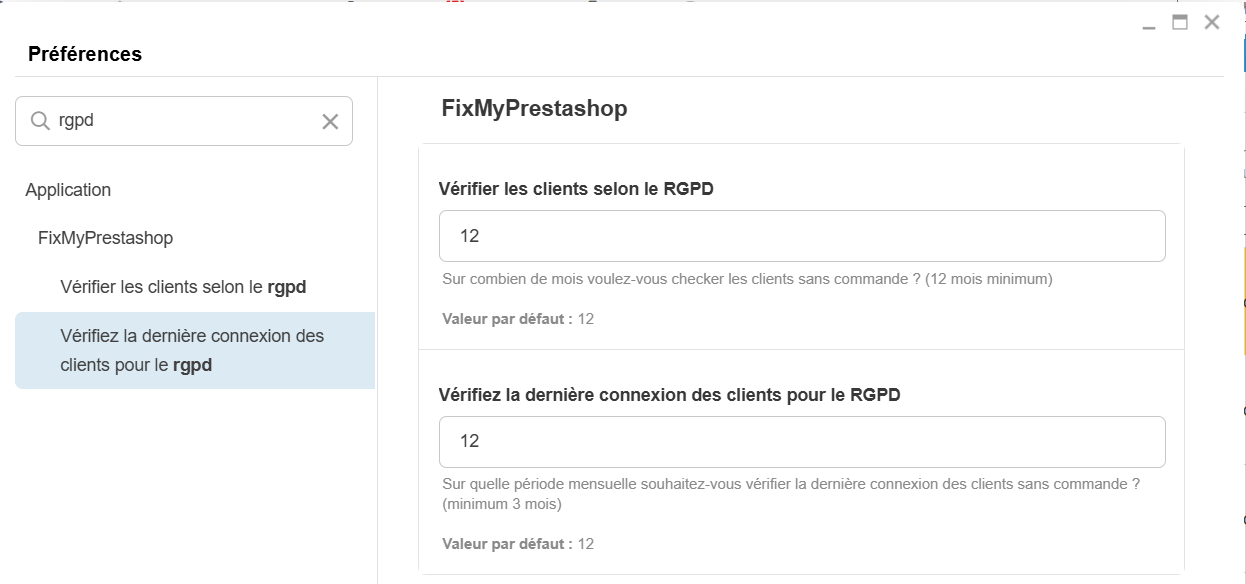This screenshot has width=1246, height=584.
Task: Click the input under Vérifiez la dernière connexion setting
Action: pyautogui.click(x=801, y=442)
